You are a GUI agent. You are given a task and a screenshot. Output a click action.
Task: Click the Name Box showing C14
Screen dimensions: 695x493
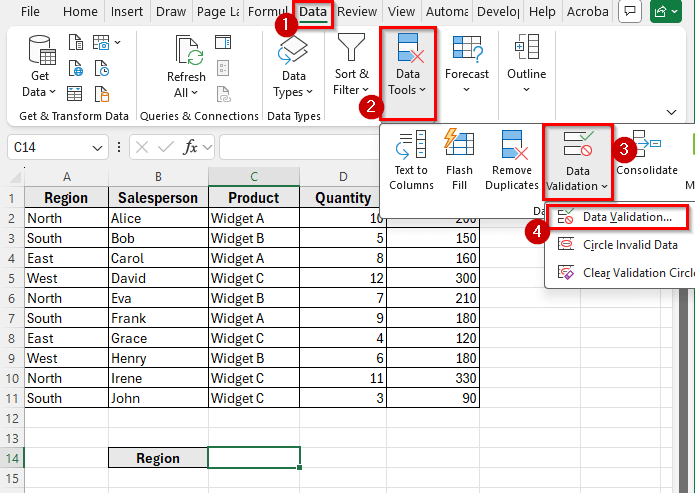(x=50, y=147)
